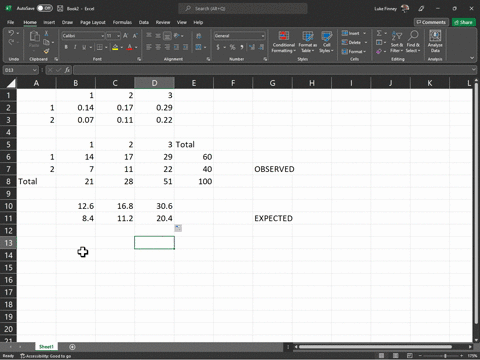Click the Accessibility status icon
This screenshot has width=480, height=360.
click(23, 356)
